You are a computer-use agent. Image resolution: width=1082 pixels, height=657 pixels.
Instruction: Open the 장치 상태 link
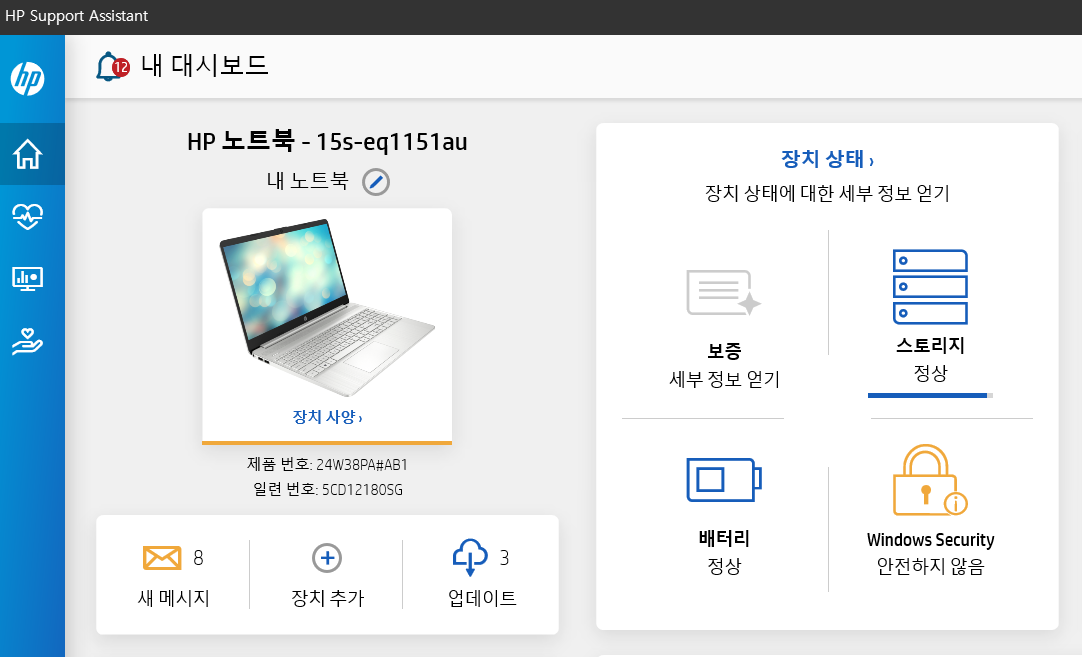tap(827, 159)
